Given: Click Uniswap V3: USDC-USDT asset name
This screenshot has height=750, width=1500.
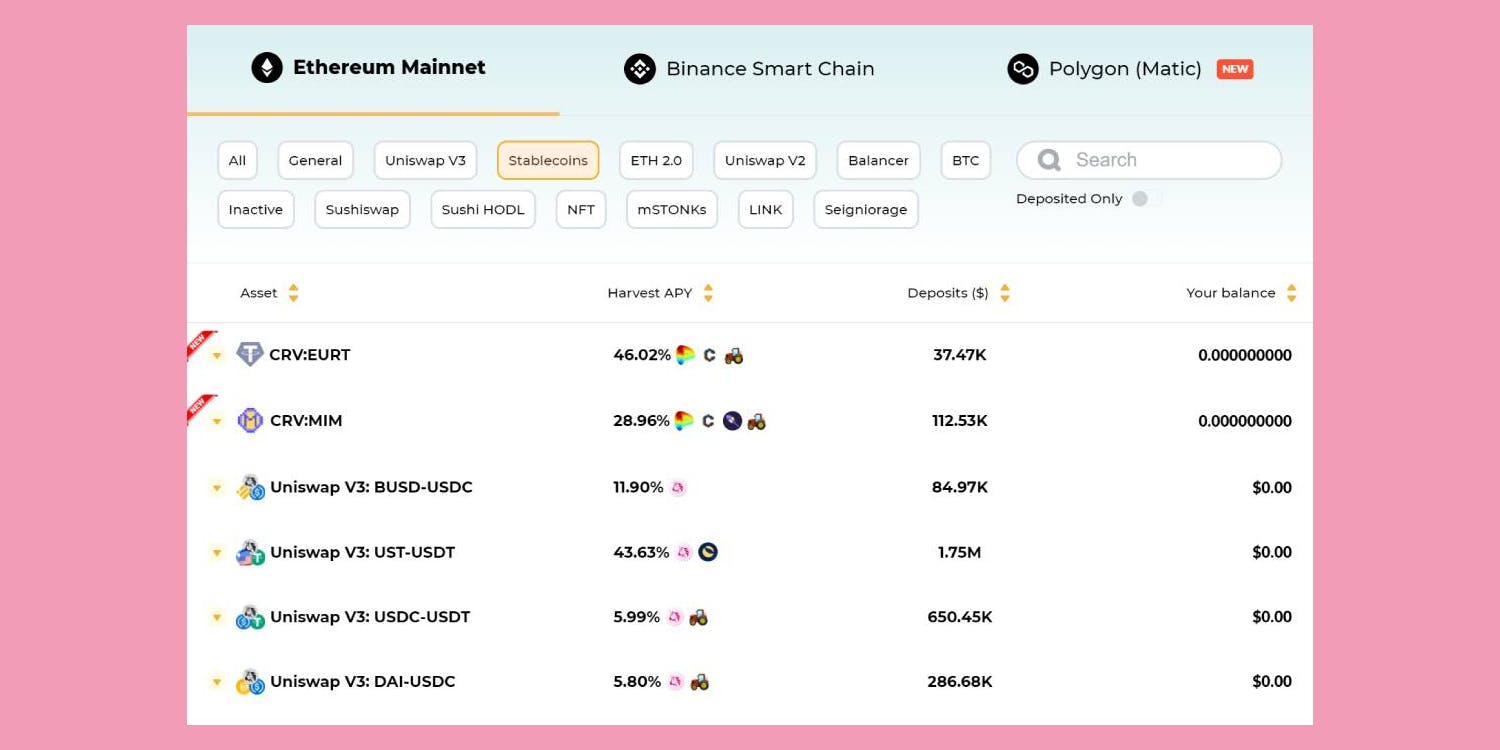Looking at the screenshot, I should (370, 617).
